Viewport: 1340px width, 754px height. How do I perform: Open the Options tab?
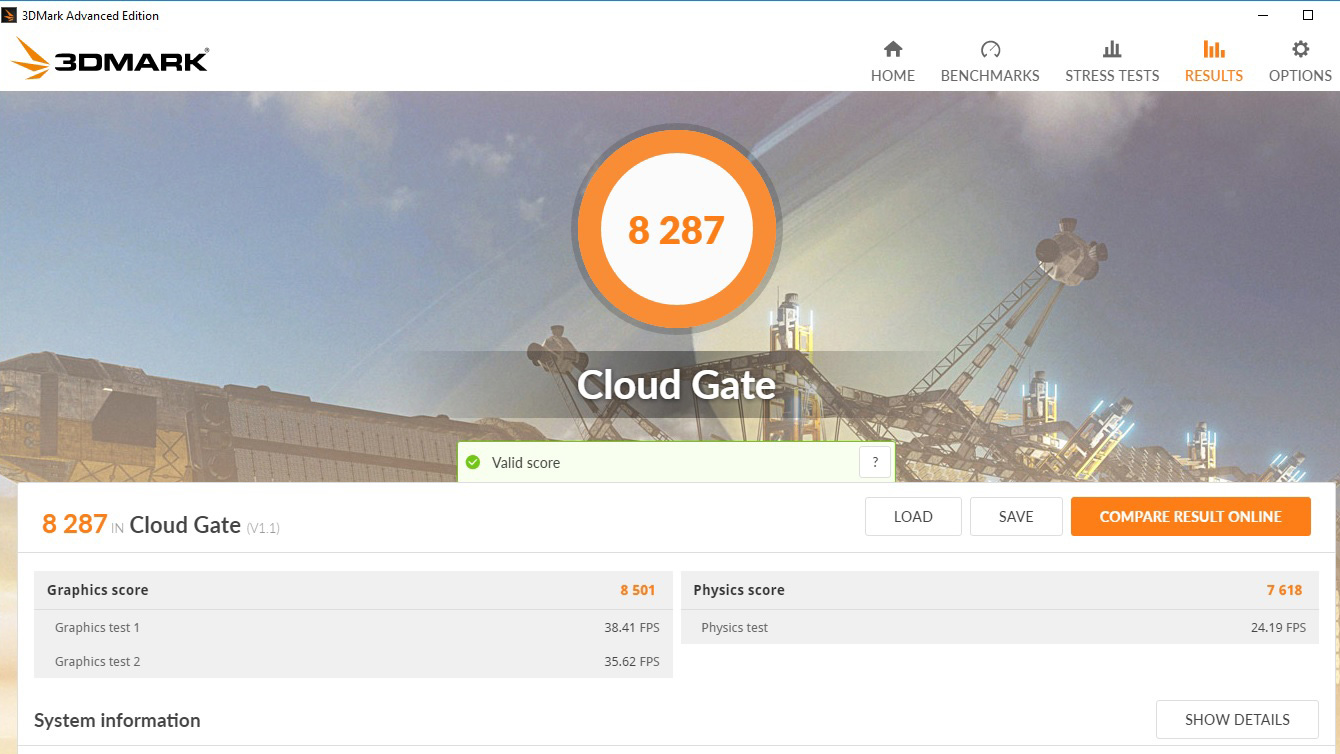coord(1300,62)
